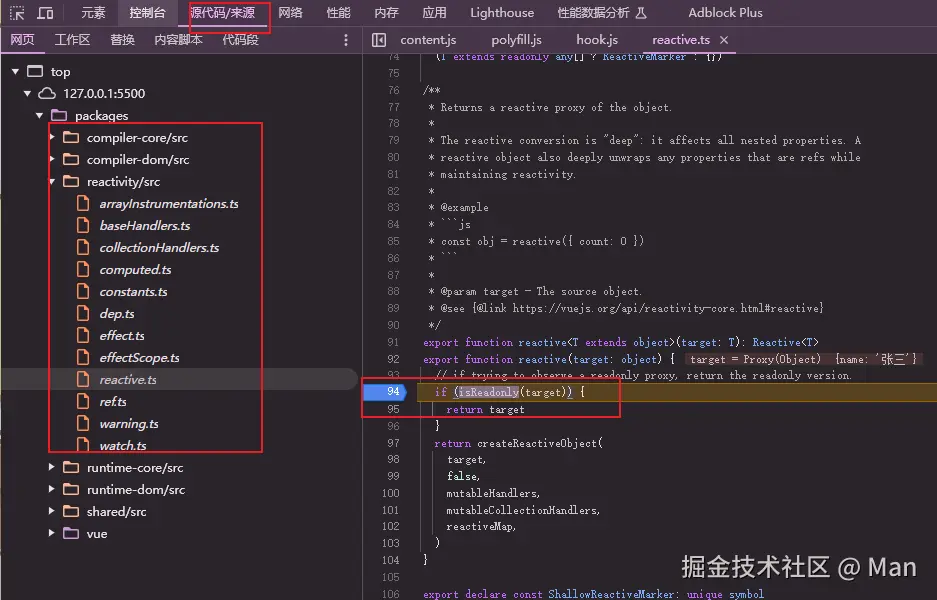Open baseHandlers.ts file
The height and width of the screenshot is (600, 937).
(145, 226)
